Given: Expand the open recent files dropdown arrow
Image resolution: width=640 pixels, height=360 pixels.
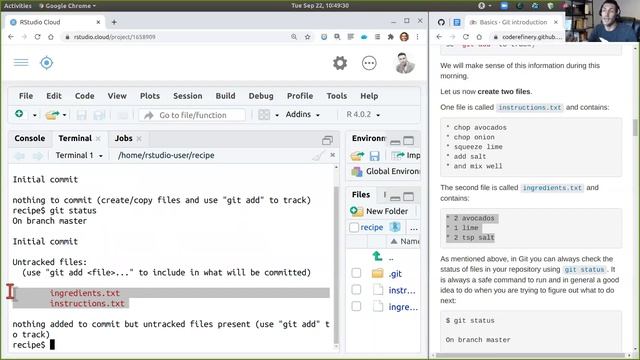Looking at the screenshot, I should (64, 116).
